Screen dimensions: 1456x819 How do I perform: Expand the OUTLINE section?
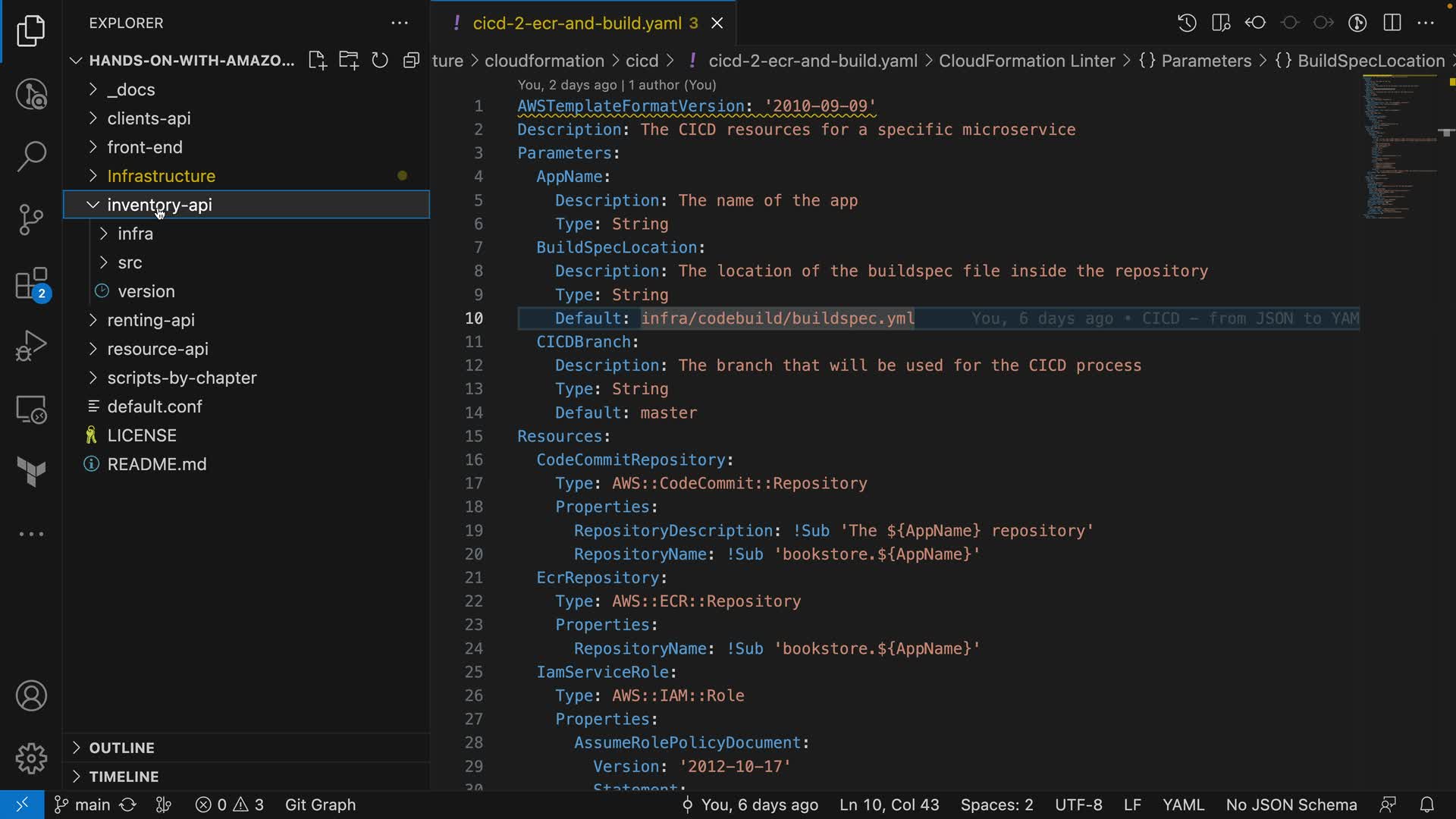(x=121, y=748)
